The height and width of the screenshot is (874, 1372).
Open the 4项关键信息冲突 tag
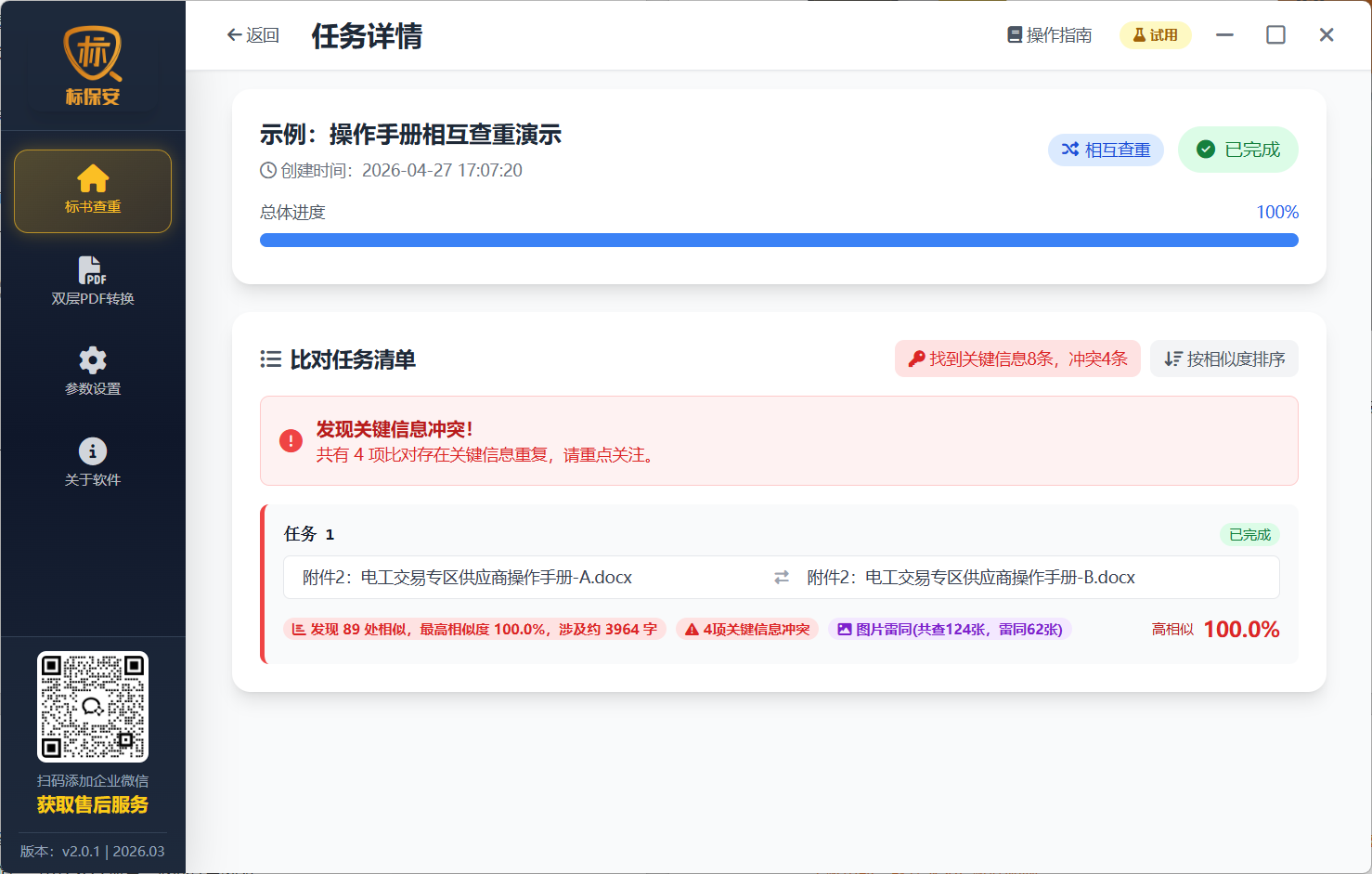click(747, 630)
